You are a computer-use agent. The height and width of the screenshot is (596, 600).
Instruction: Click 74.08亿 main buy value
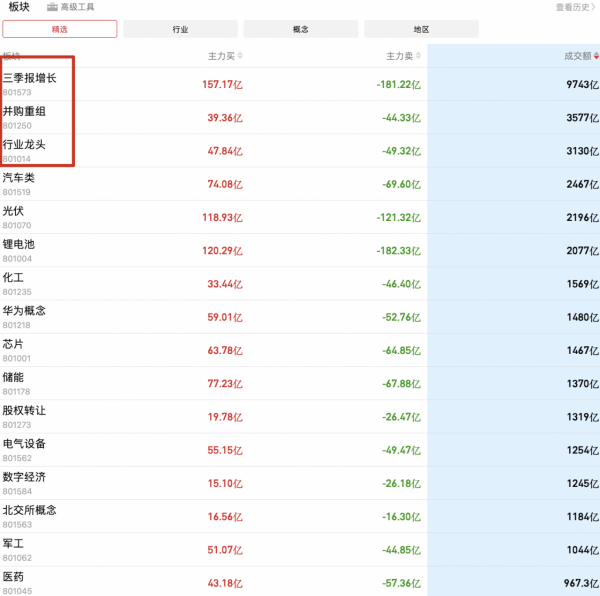click(225, 184)
